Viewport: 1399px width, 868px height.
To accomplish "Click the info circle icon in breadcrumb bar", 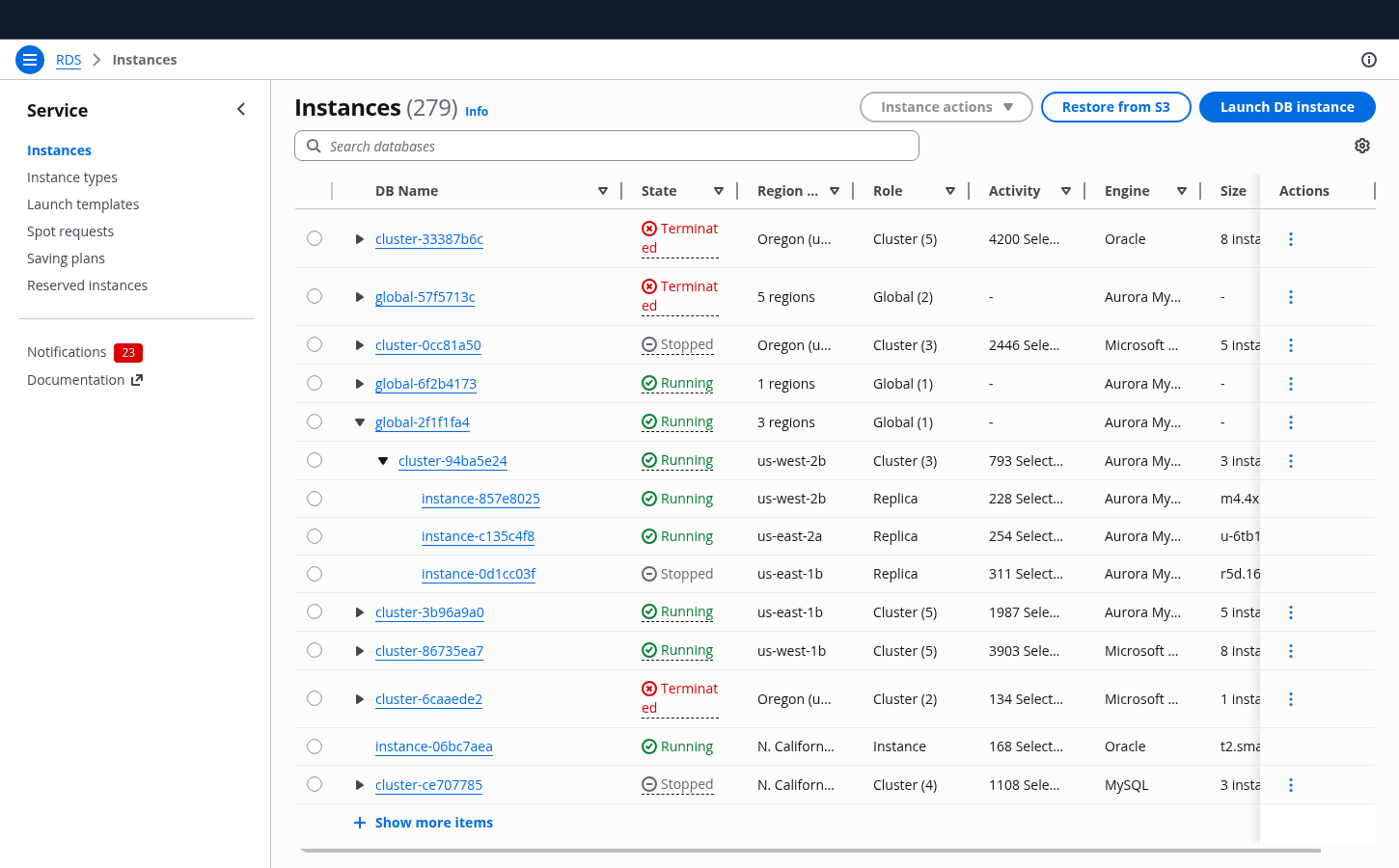I will point(1368,60).
